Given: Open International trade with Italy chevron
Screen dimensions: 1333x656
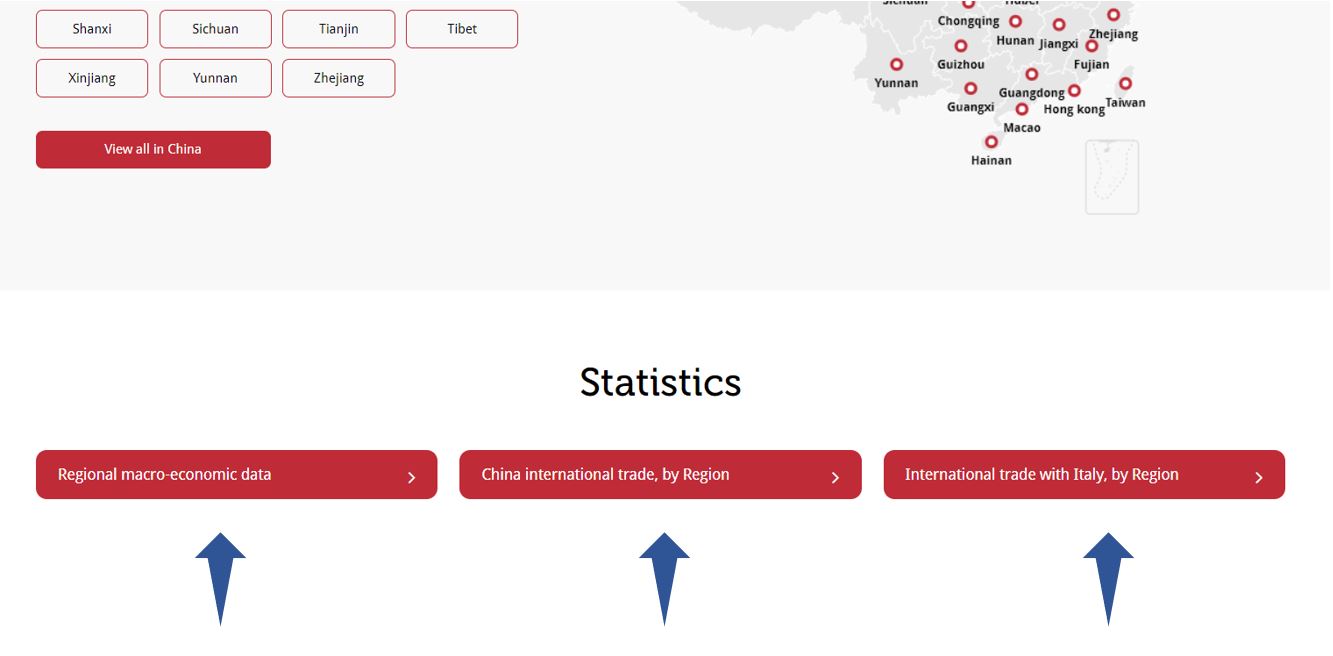Looking at the screenshot, I should tap(1258, 478).
